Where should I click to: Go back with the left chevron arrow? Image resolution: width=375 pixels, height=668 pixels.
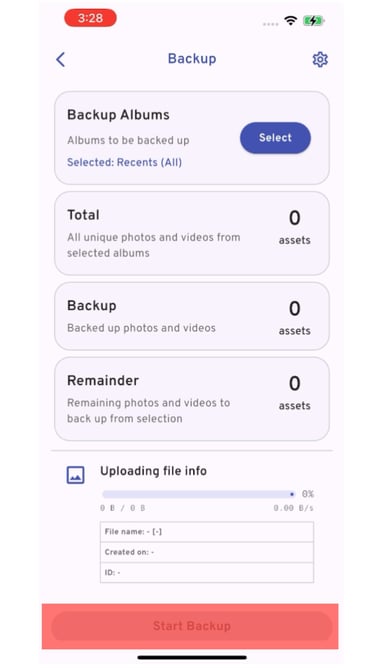pos(61,60)
